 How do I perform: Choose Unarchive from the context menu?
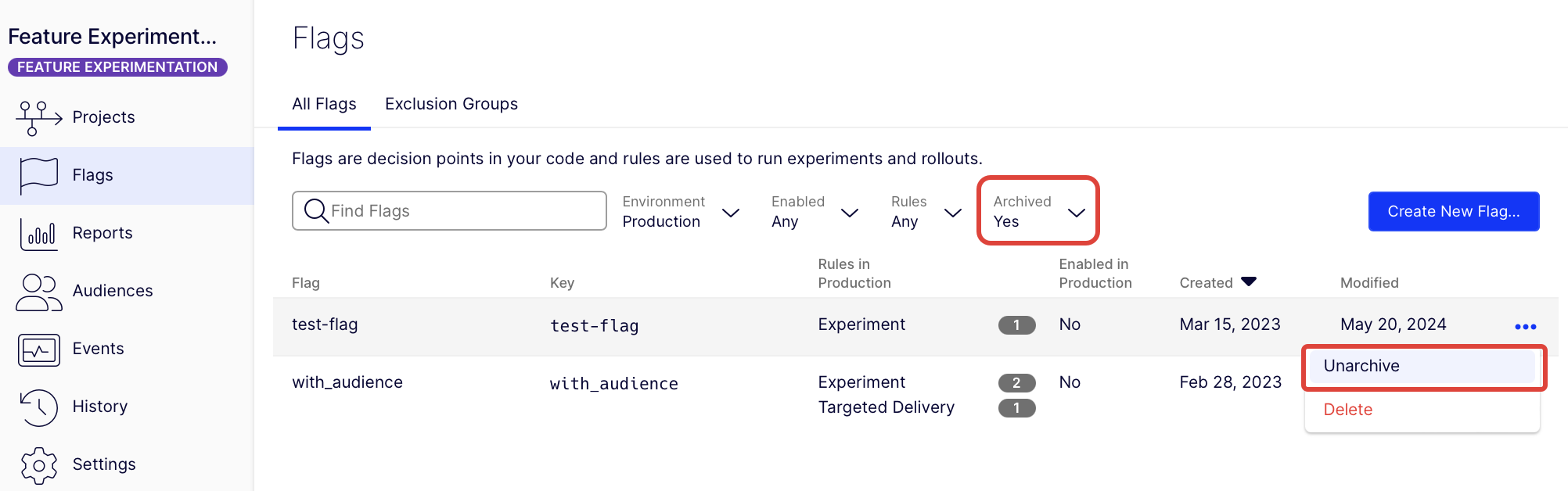1361,366
